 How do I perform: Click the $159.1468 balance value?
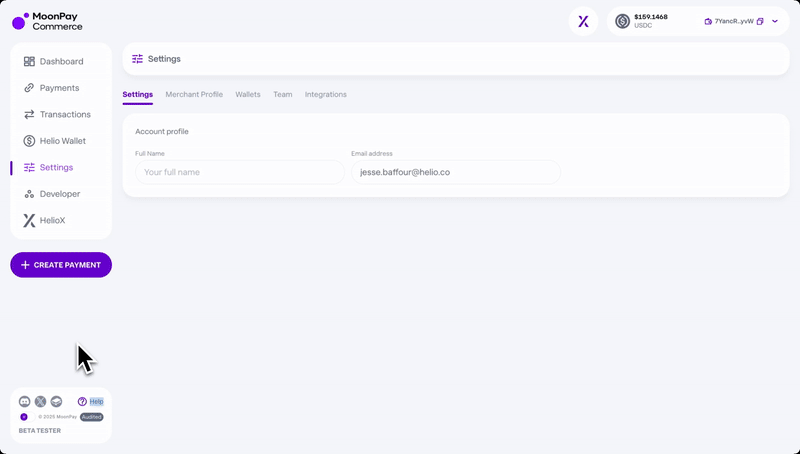coord(651,17)
